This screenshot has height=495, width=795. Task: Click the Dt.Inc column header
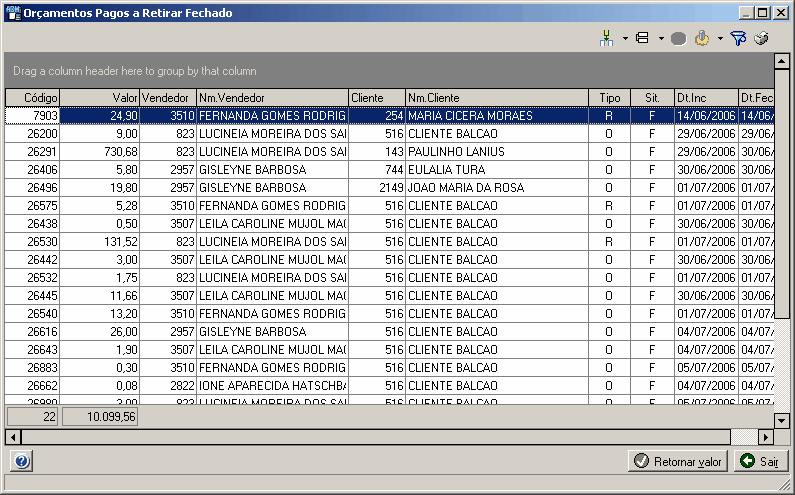[x=706, y=98]
